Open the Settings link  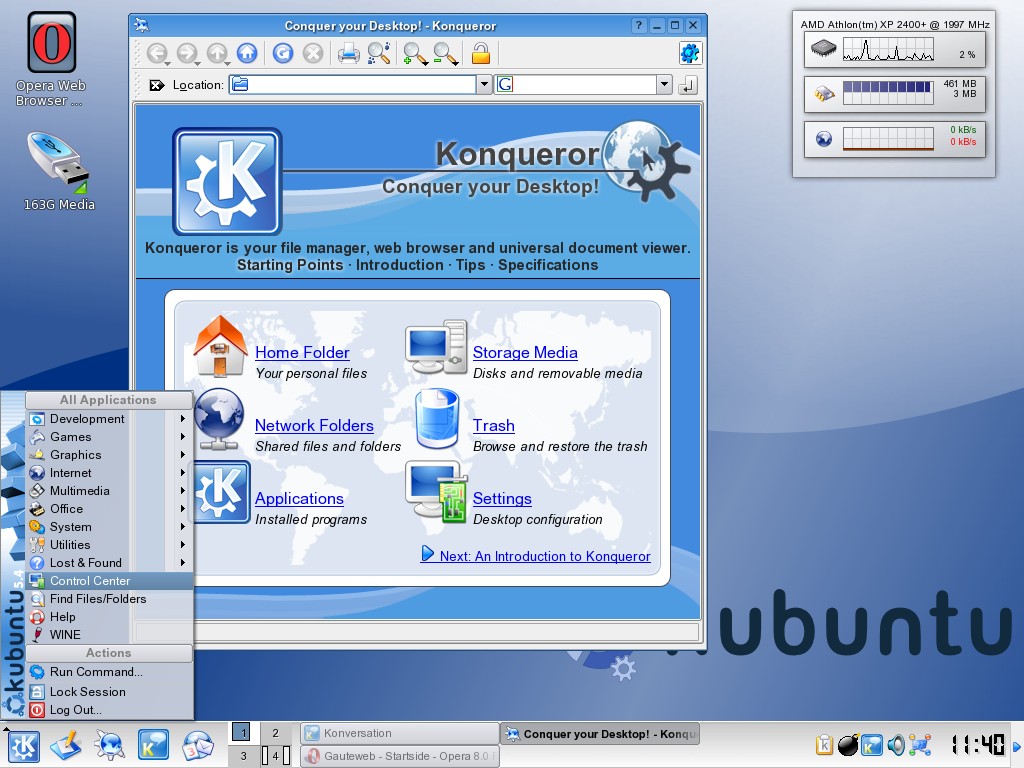pyautogui.click(x=502, y=499)
